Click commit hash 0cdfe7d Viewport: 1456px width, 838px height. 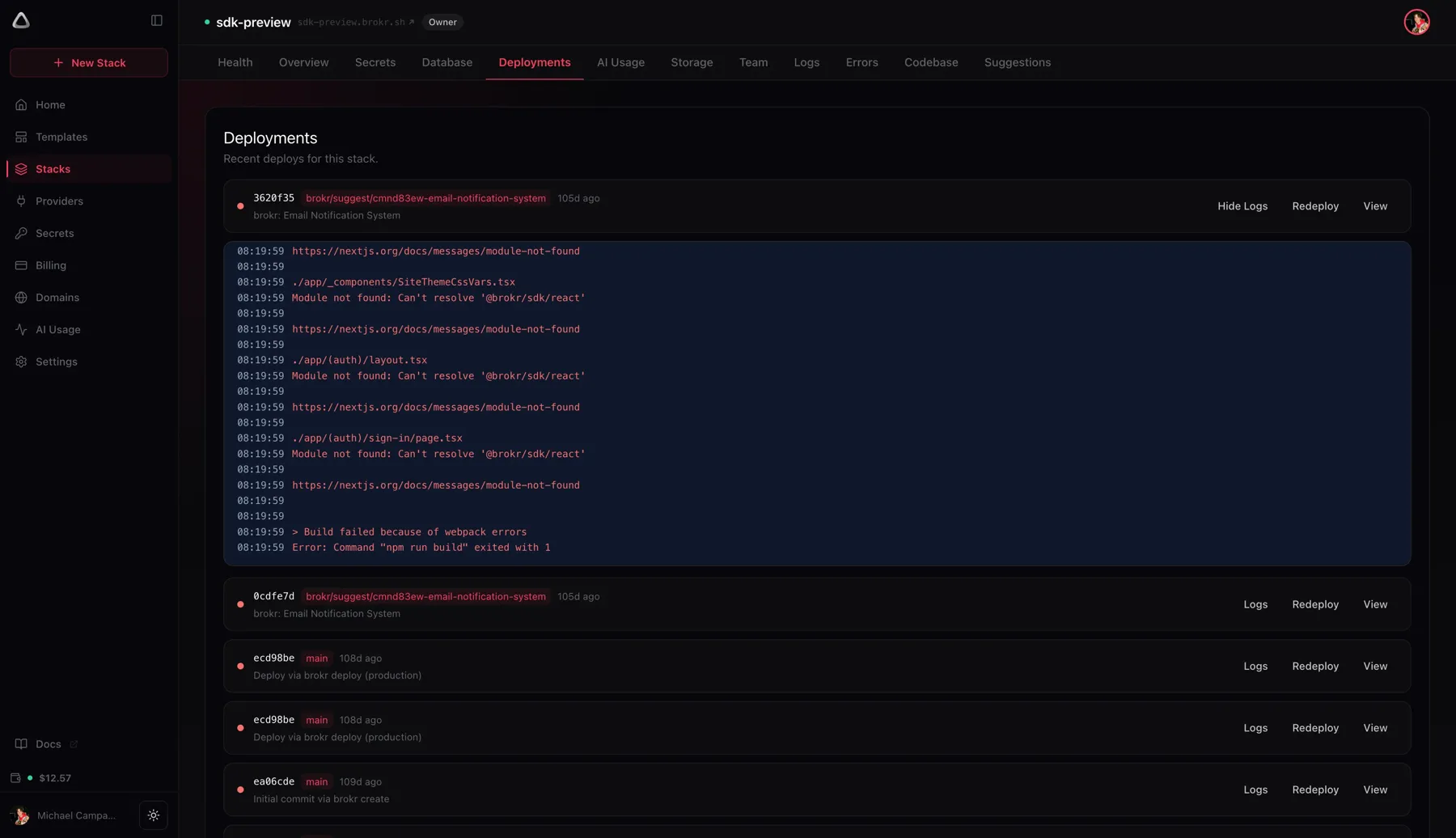tap(273, 596)
